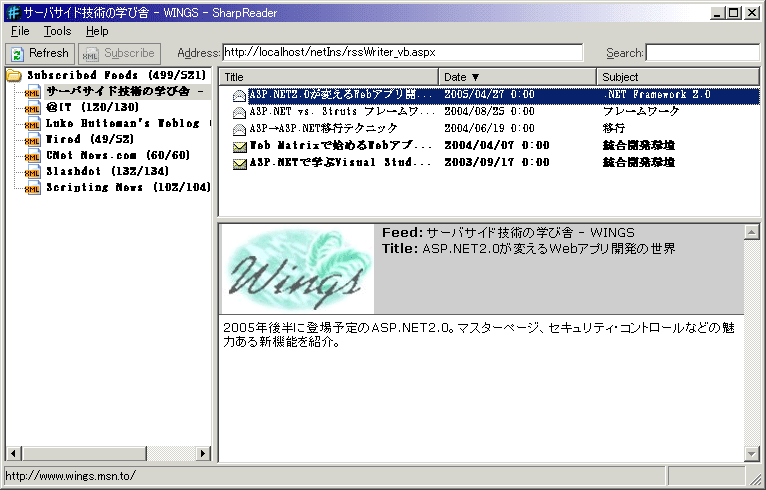Click XML icon beside Slashdot feed
Viewport: 766px width, 490px height.
coord(32,172)
